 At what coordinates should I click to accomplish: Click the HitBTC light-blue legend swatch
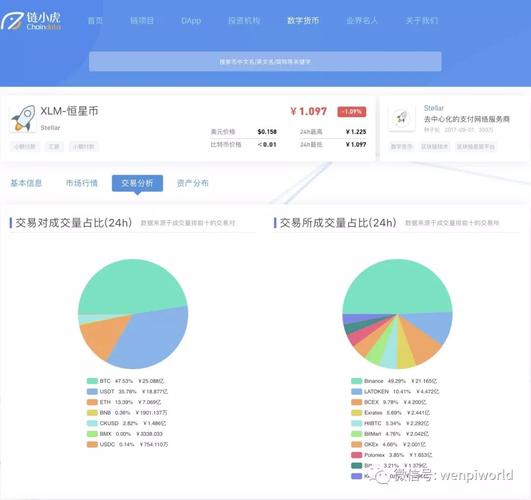[357, 423]
